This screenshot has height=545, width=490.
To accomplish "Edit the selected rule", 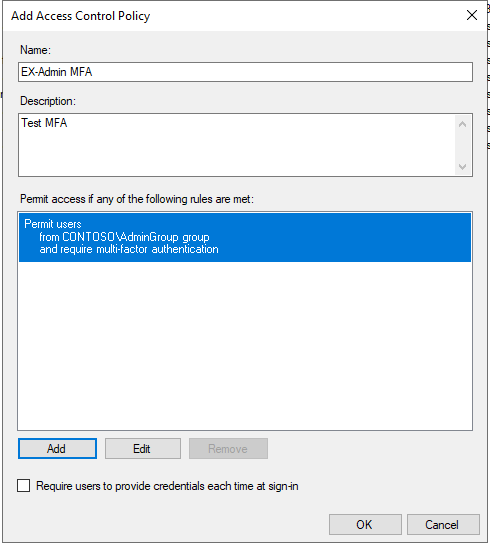I will coord(143,448).
